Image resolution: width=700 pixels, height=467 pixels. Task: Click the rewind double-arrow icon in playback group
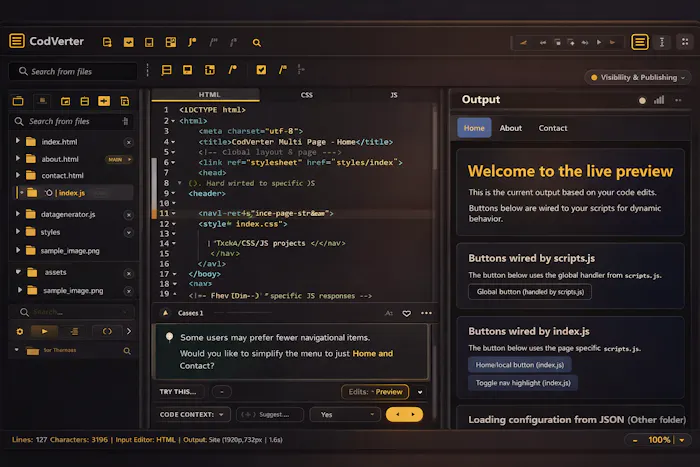pos(543,43)
